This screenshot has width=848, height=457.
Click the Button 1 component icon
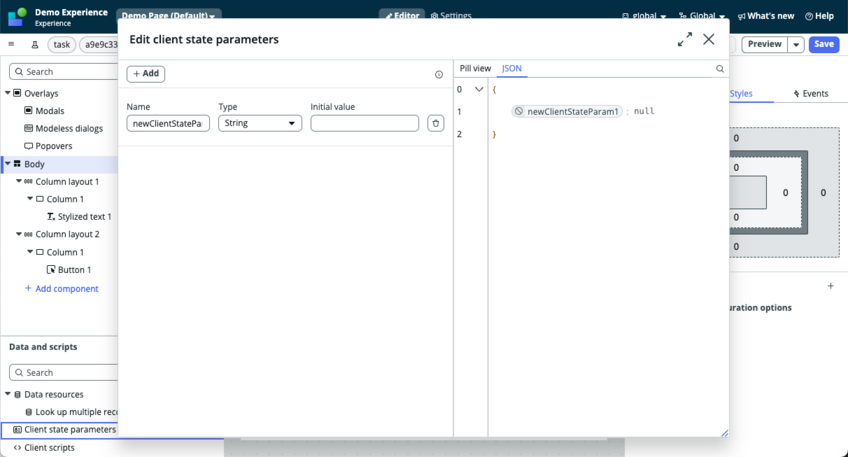[x=51, y=269]
